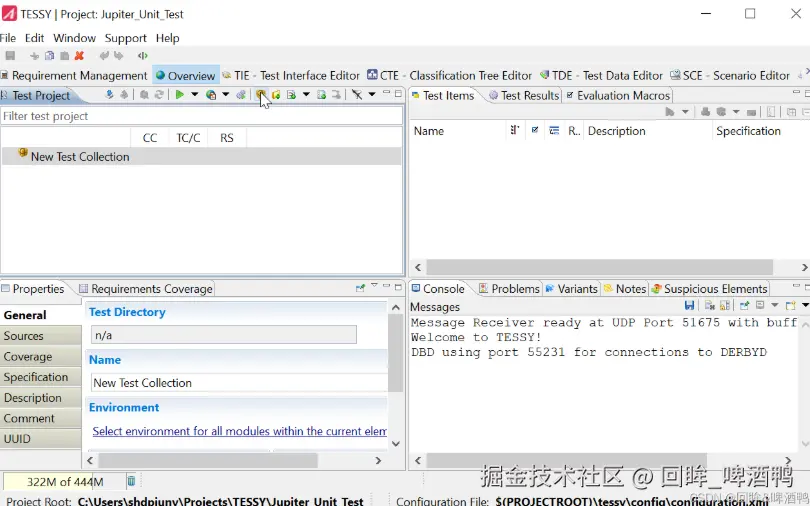
Task: Open dropdown arrow beside green play icon
Action: pos(195,94)
